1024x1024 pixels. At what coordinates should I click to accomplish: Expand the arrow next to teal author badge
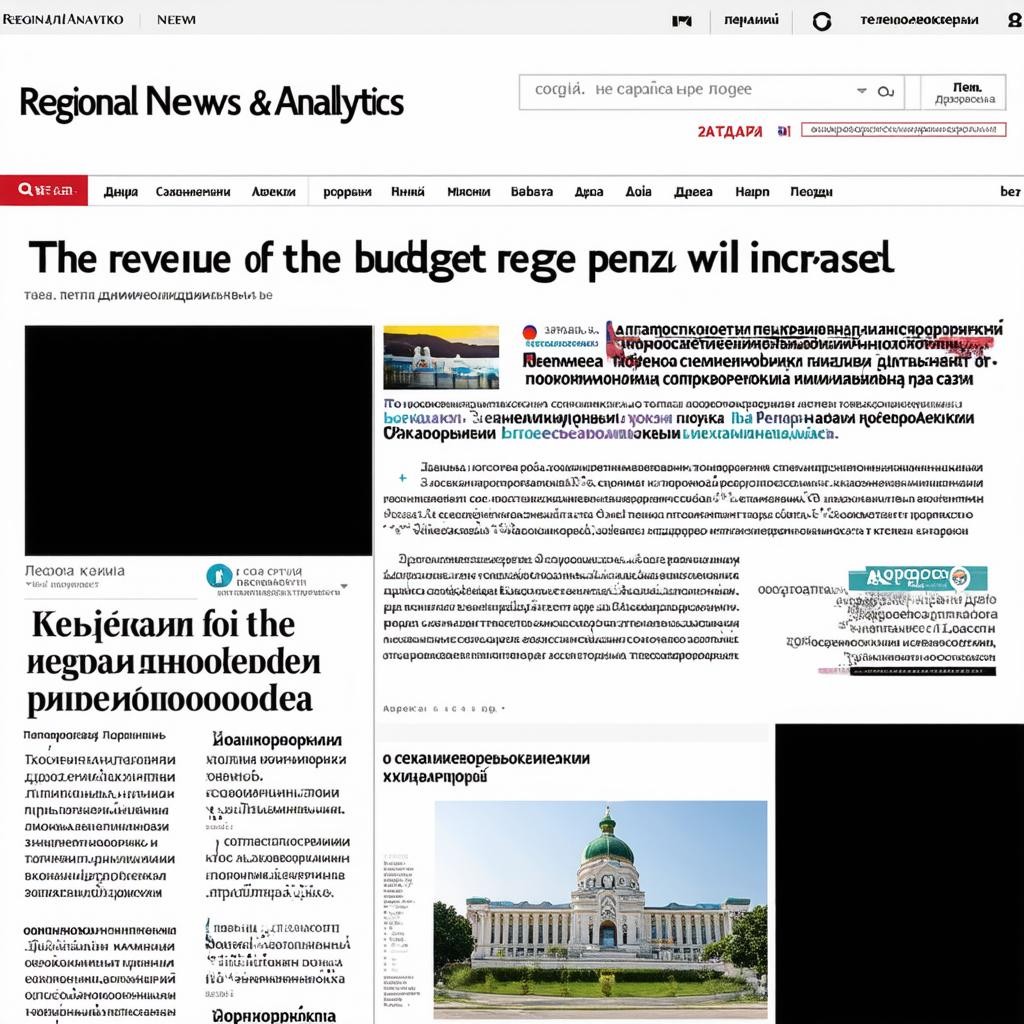pos(344,586)
